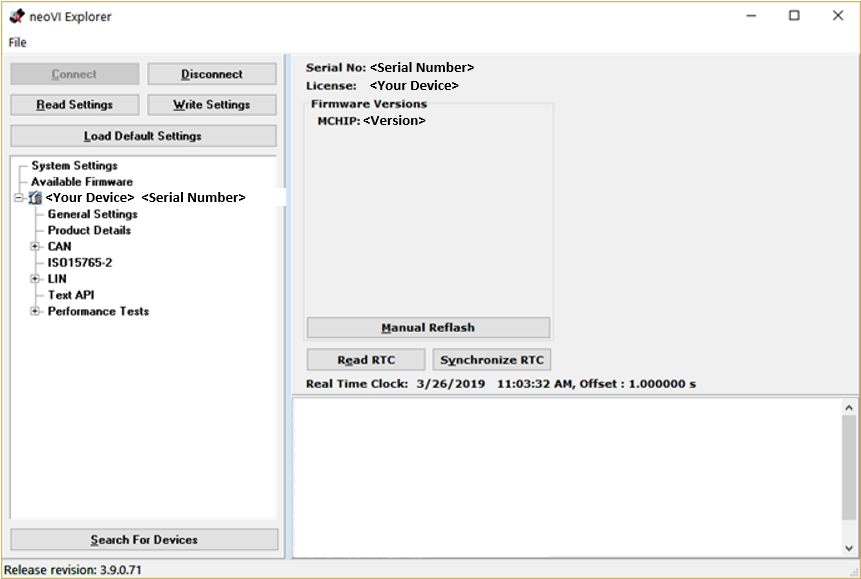The height and width of the screenshot is (579, 861).
Task: Click the log scrollbar up arrow
Action: coord(849,408)
